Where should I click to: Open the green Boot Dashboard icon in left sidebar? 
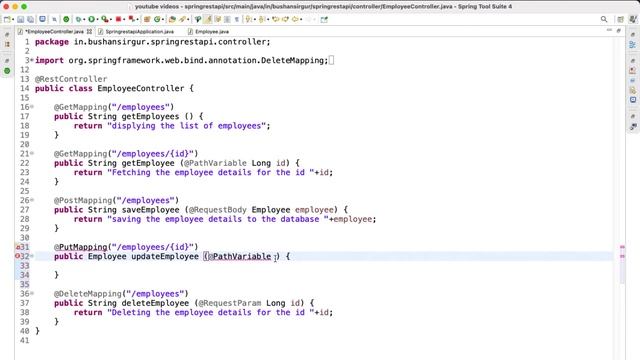click(7, 71)
